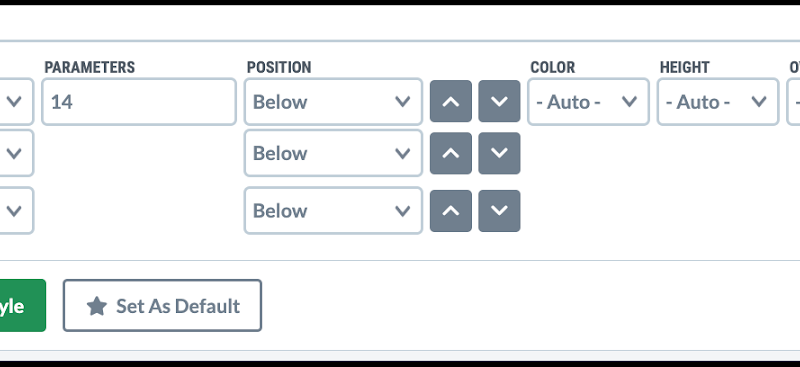Screen dimensions: 800x367
Task: Open the cut-off dropdown right of Height
Action: [x=793, y=102]
